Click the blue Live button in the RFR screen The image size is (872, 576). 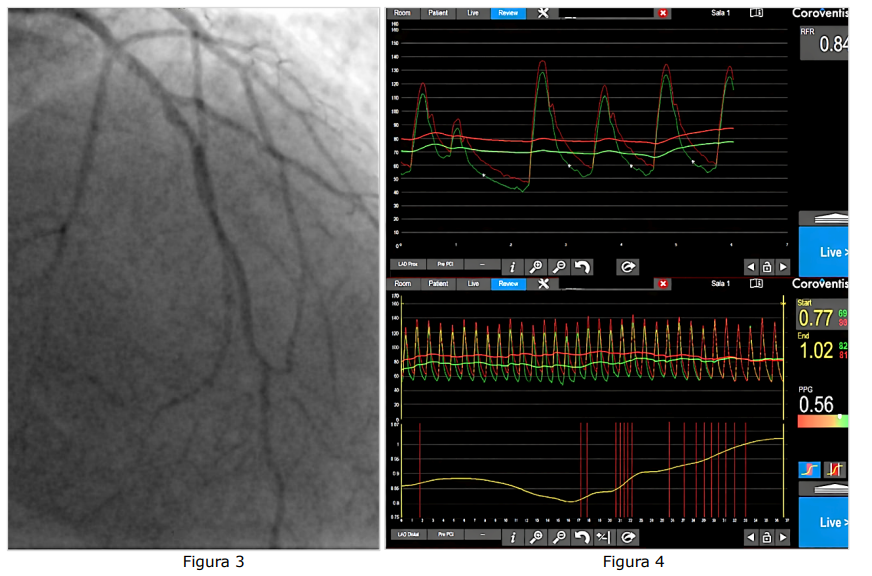[824, 252]
